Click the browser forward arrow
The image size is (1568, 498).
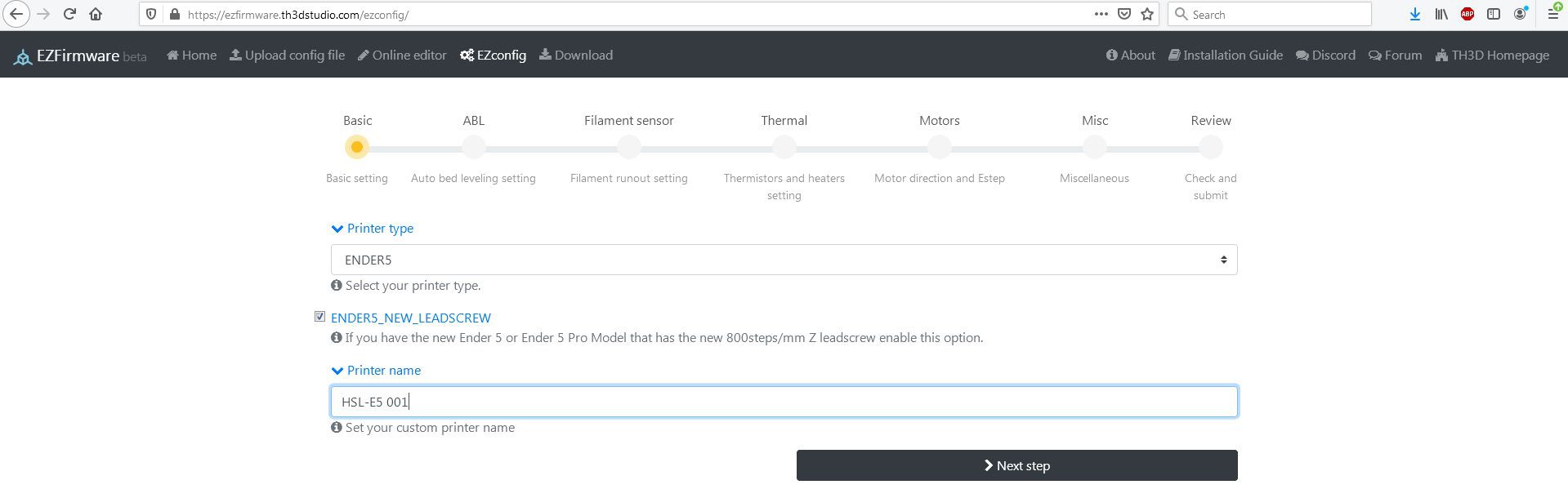point(43,14)
